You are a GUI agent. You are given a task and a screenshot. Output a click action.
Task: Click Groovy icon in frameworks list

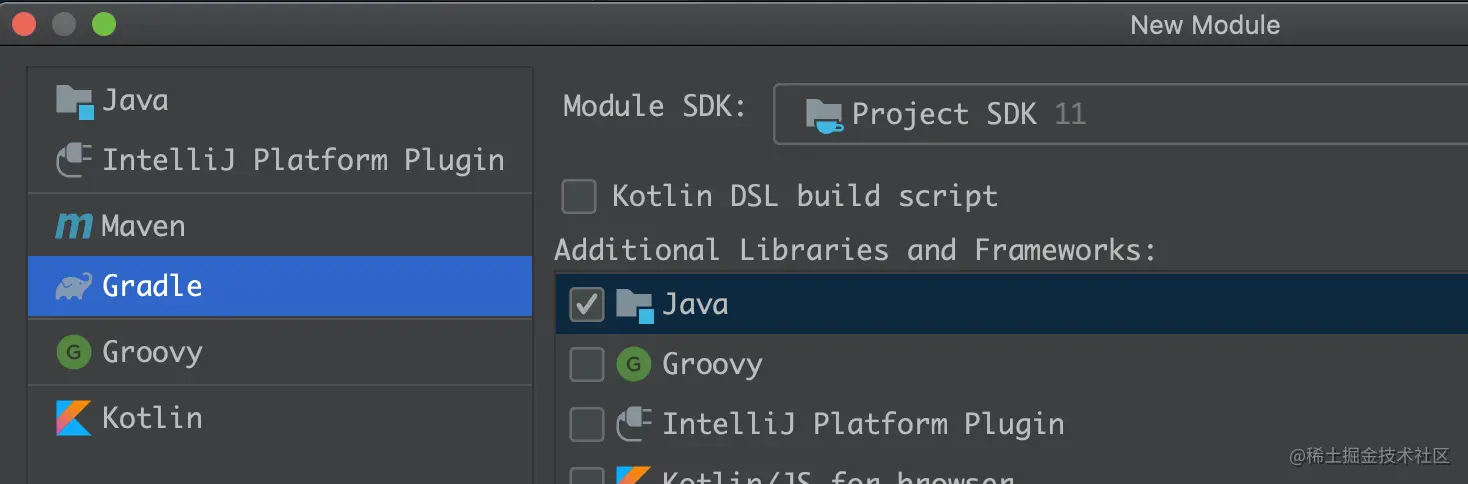(633, 364)
